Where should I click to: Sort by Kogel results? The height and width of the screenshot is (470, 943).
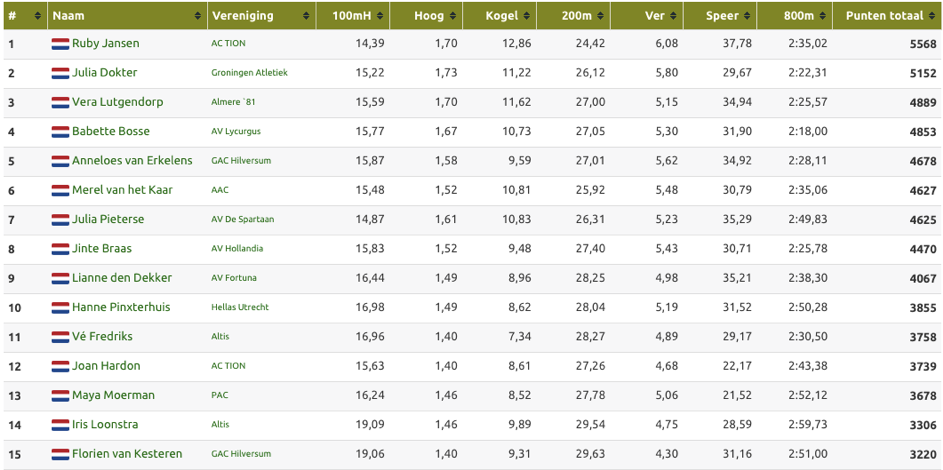click(527, 17)
